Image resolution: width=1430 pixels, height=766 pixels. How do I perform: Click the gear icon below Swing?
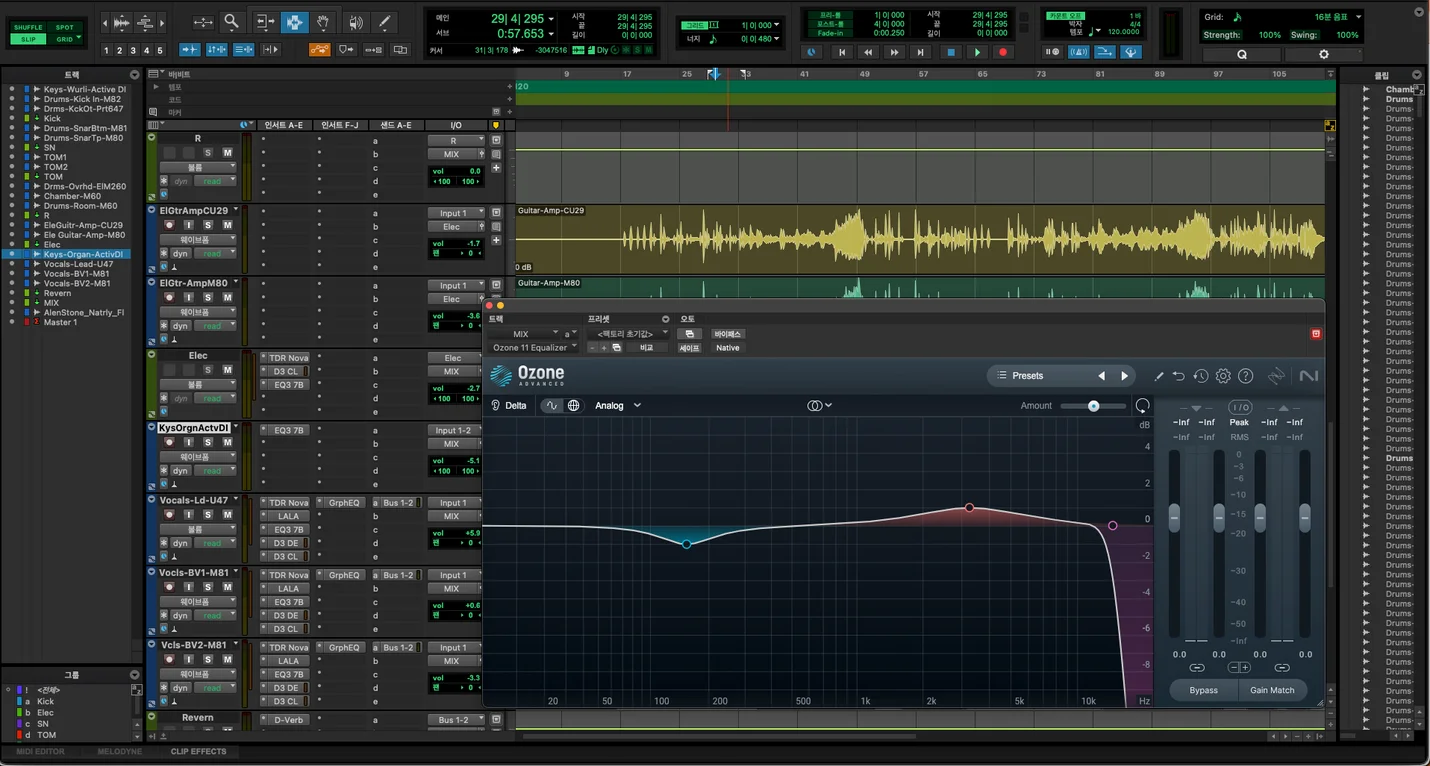pos(1324,55)
